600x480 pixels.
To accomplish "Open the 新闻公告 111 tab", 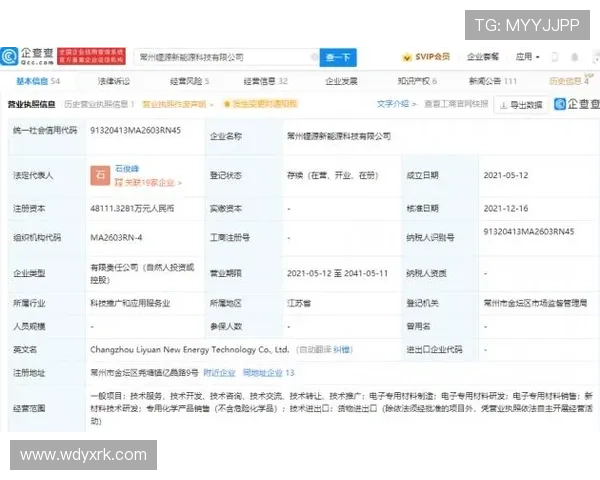I will click(x=493, y=81).
